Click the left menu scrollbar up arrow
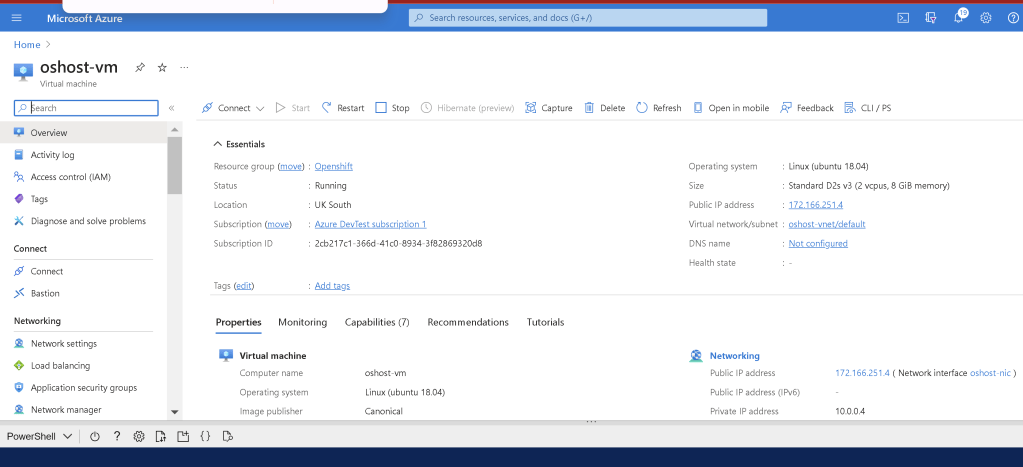The height and width of the screenshot is (467, 1023). tap(174, 130)
